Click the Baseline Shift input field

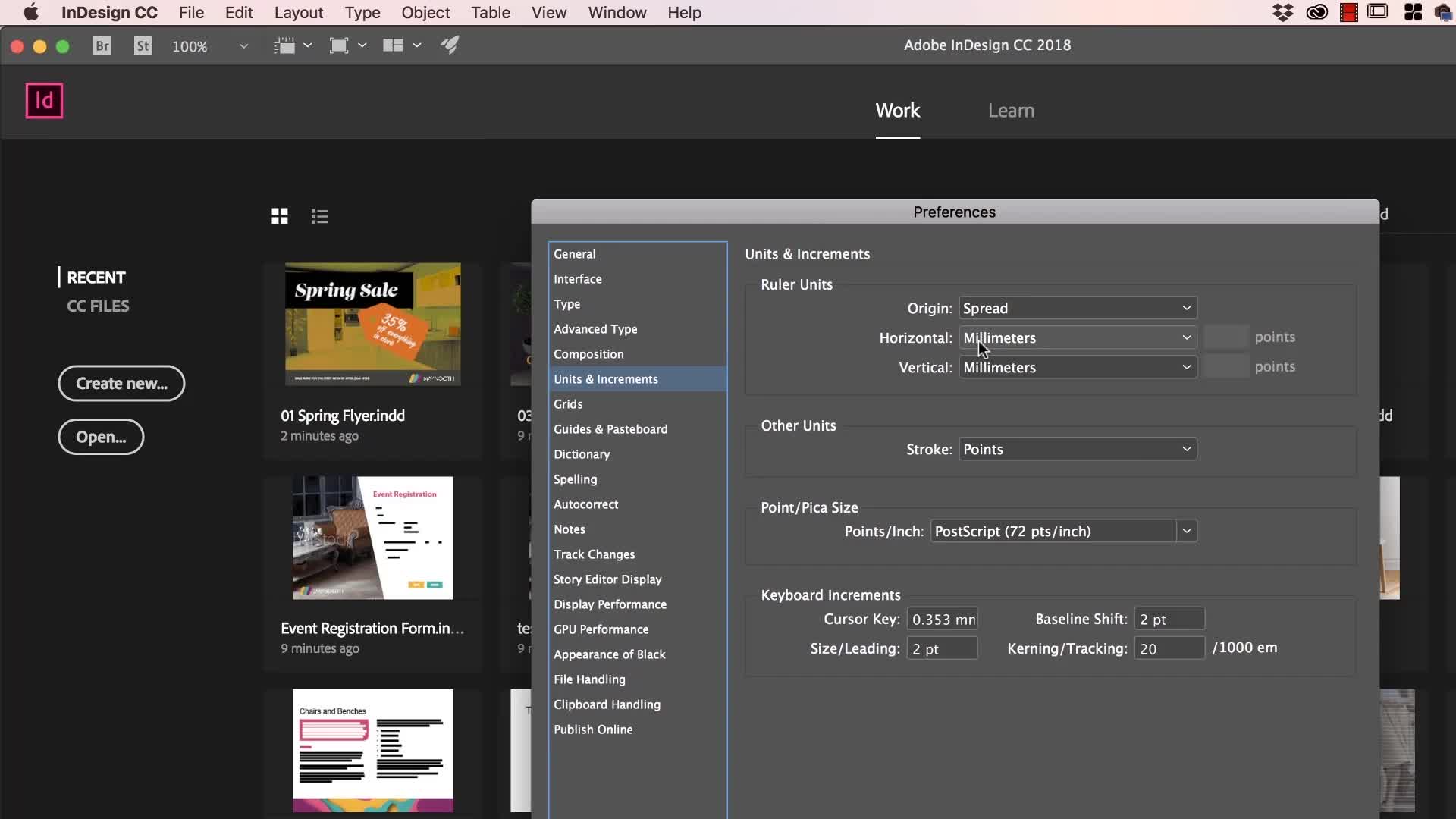[x=1169, y=619]
